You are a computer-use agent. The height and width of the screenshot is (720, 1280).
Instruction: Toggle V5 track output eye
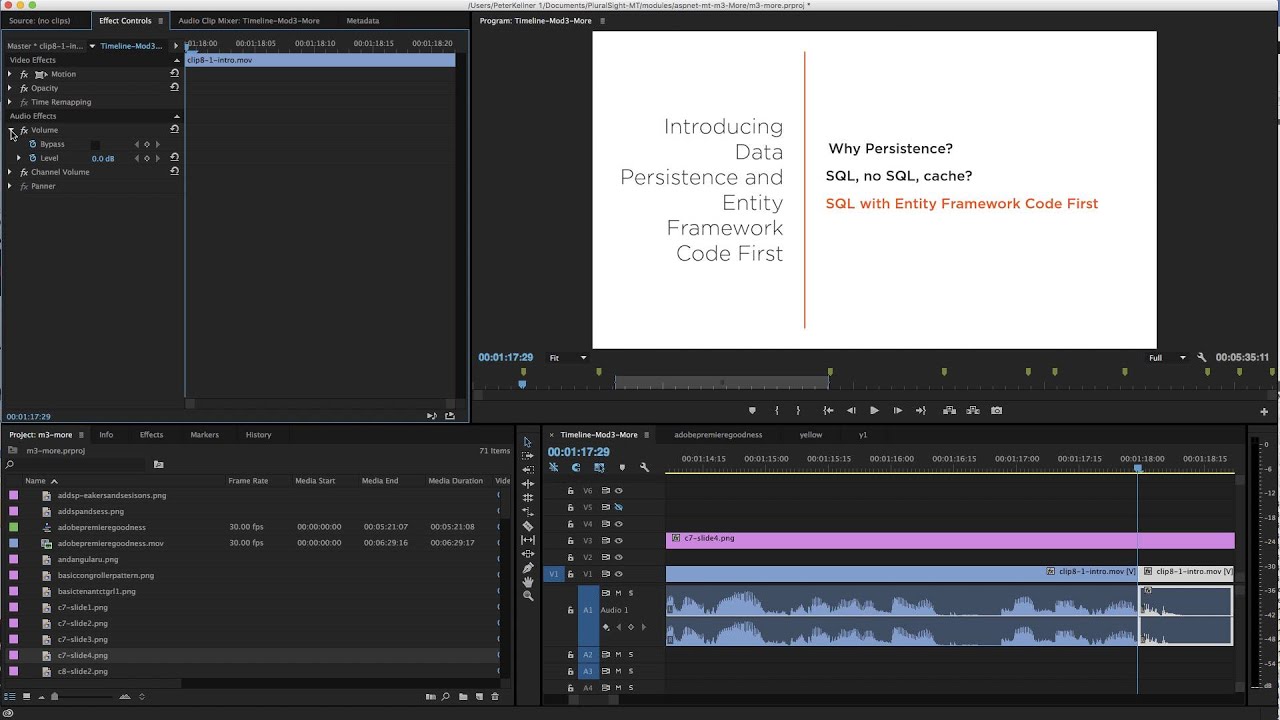[x=618, y=507]
